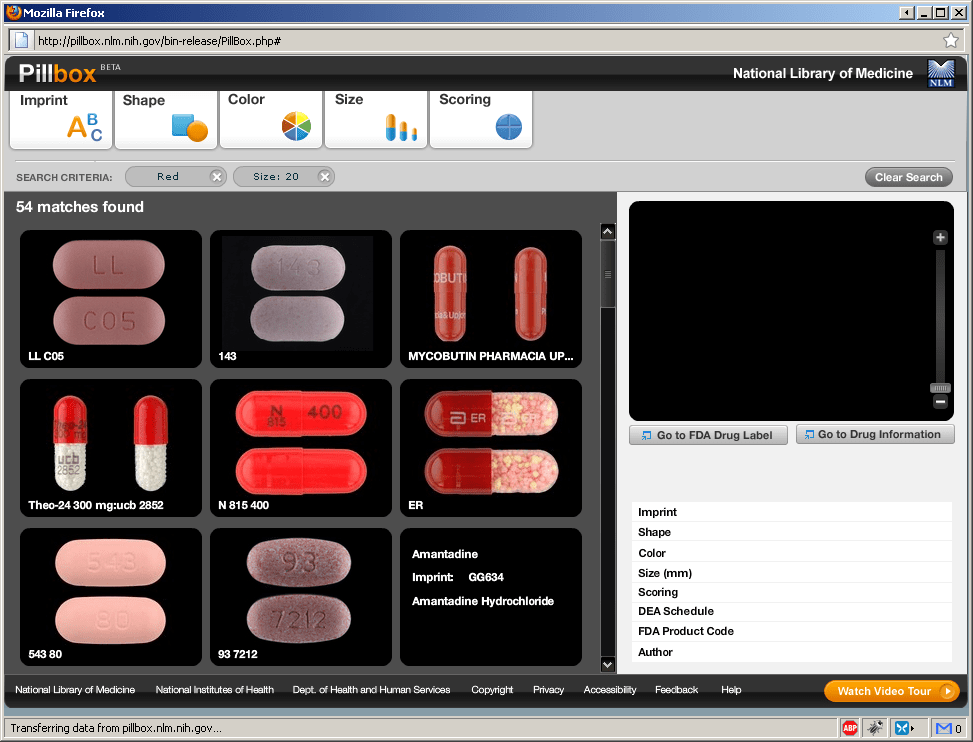Open National Institutes of Health footer link
The height and width of the screenshot is (742, 973).
[x=215, y=689]
